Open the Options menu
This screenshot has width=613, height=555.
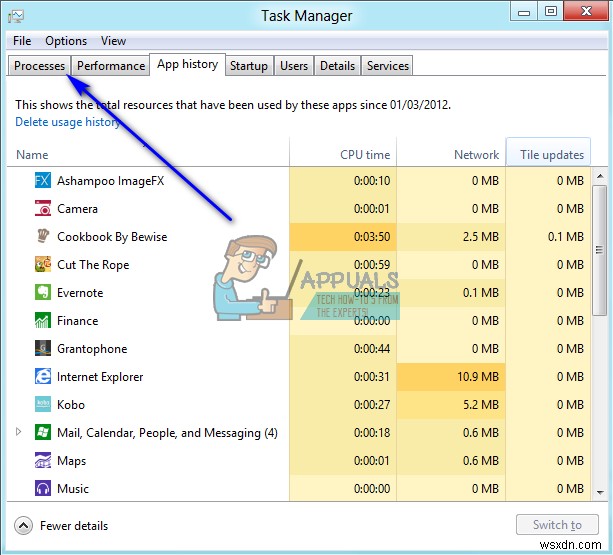pos(66,41)
